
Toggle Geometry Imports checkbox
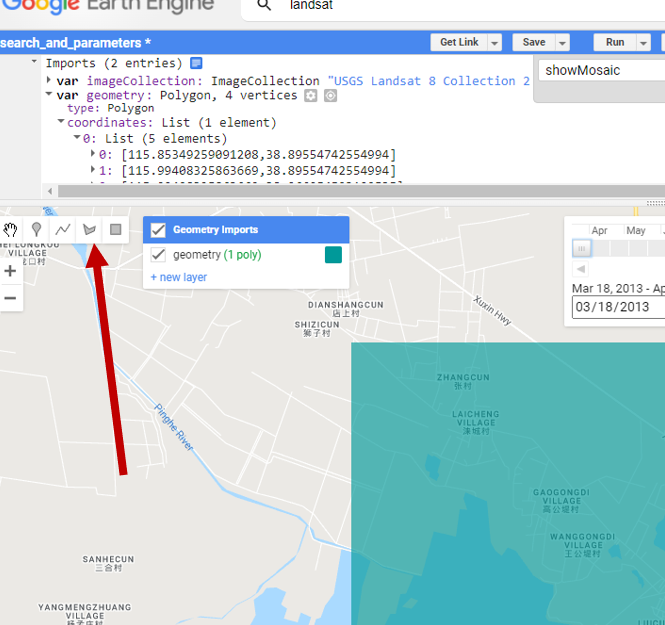pos(158,230)
